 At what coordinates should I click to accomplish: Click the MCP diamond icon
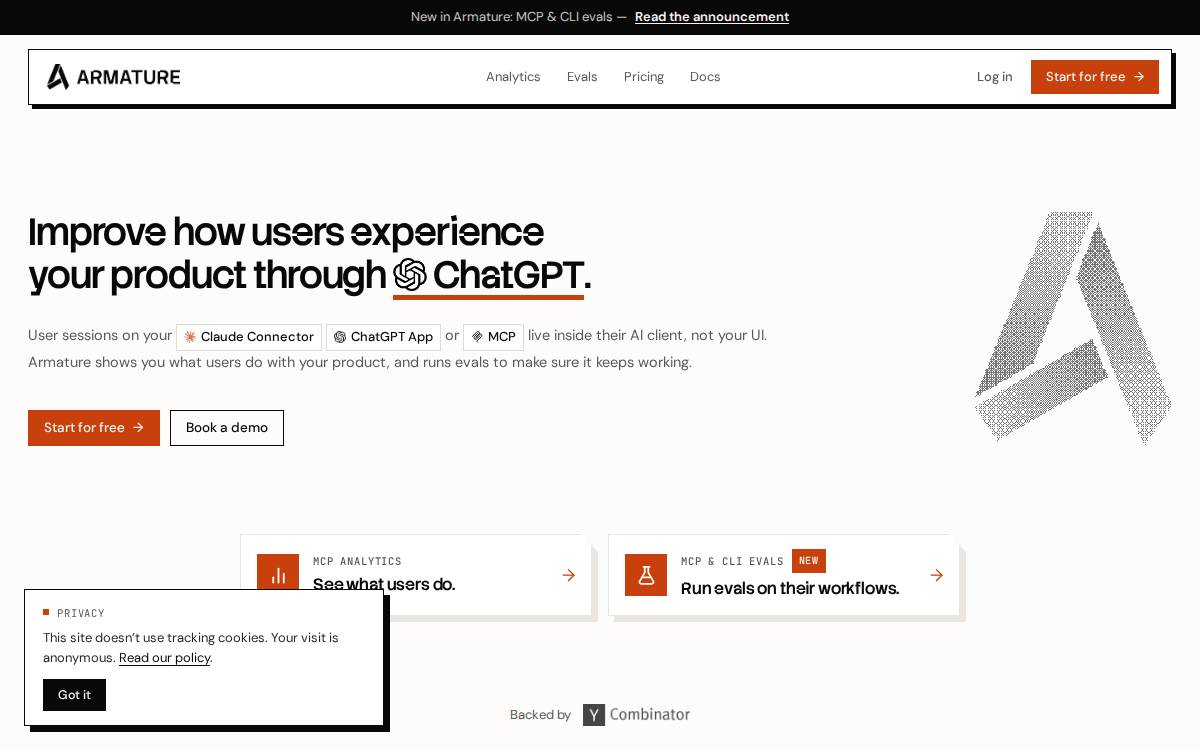click(477, 337)
